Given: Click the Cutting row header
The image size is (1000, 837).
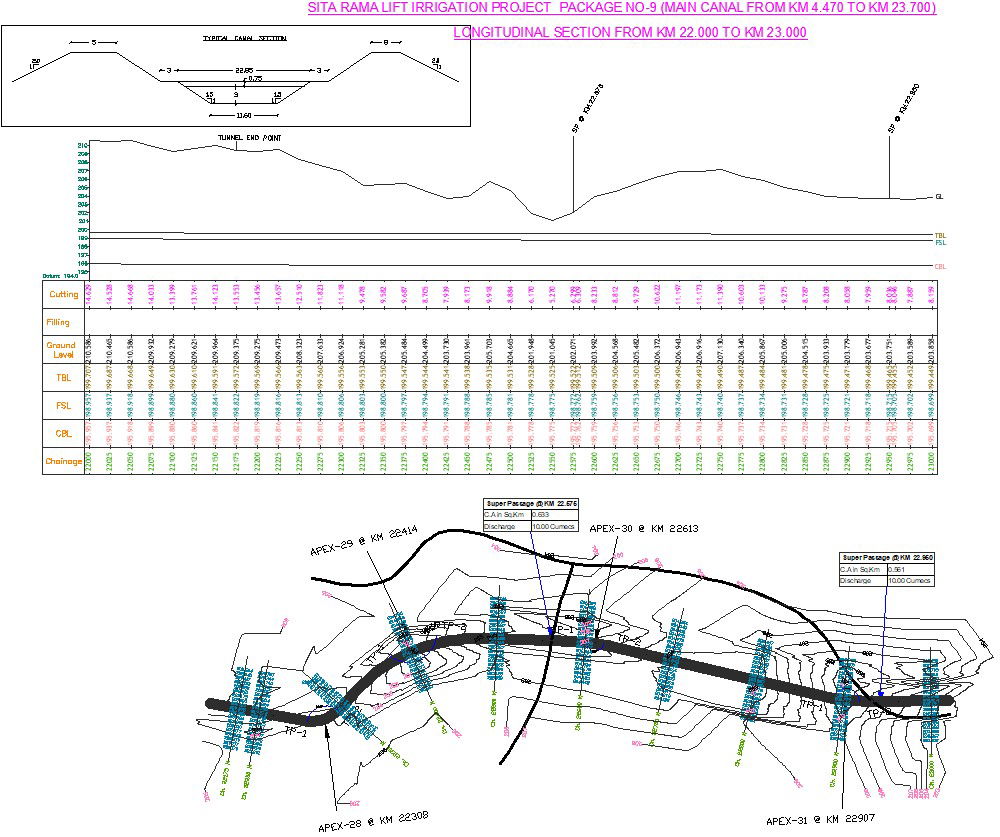Looking at the screenshot, I should [64, 295].
